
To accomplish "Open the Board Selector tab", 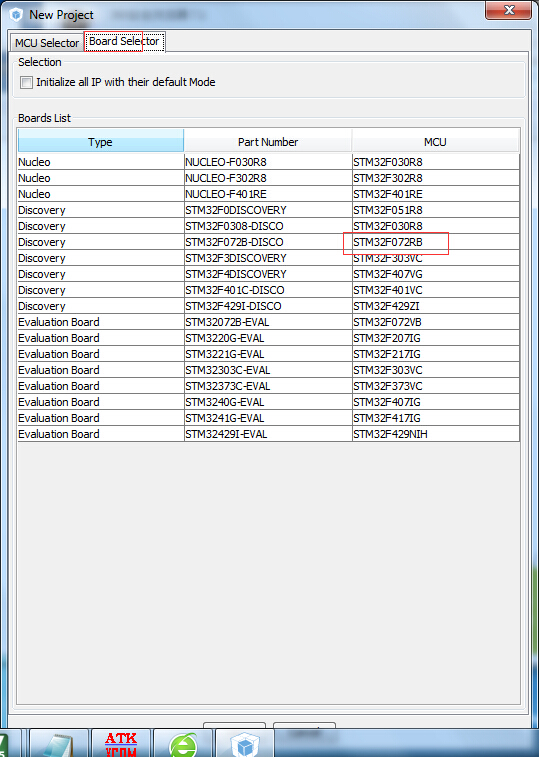I will 124,42.
